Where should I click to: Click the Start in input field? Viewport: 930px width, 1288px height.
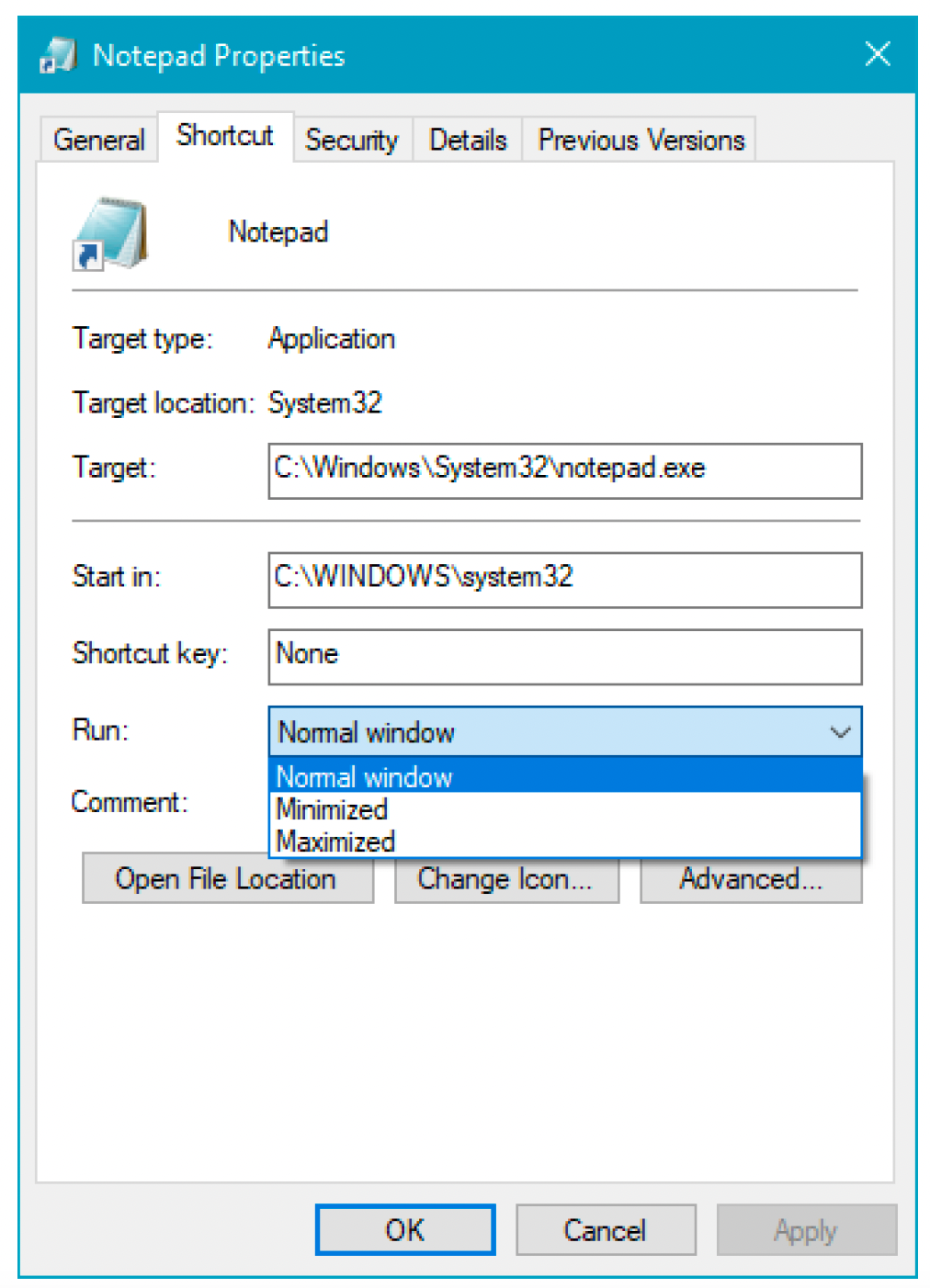coord(565,580)
